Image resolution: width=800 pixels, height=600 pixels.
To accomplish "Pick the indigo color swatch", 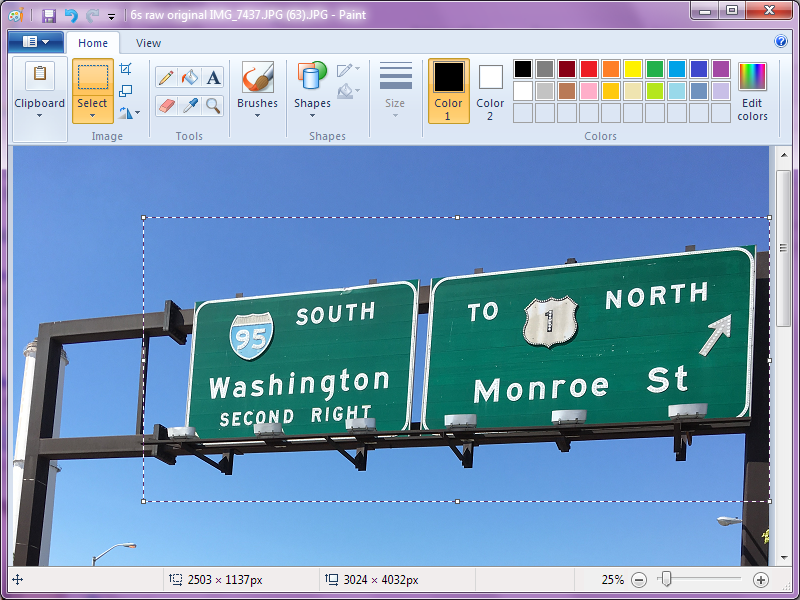I will pos(698,69).
